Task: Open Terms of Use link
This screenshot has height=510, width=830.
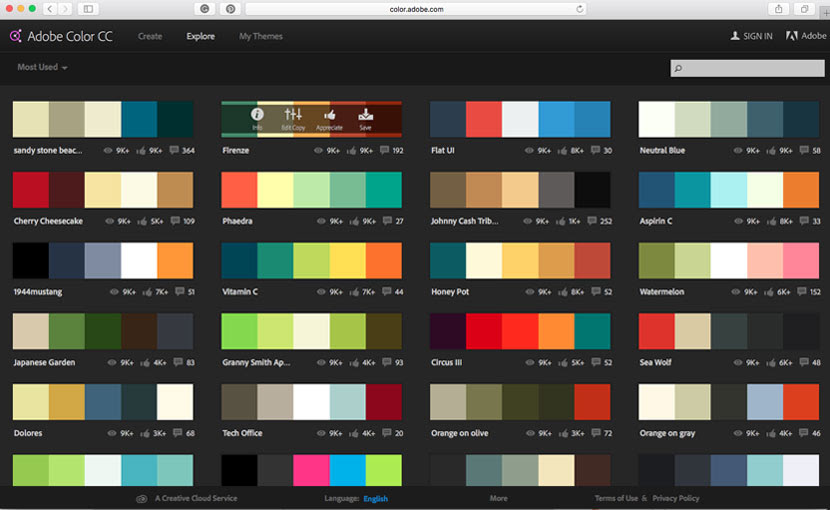Action: click(x=616, y=498)
